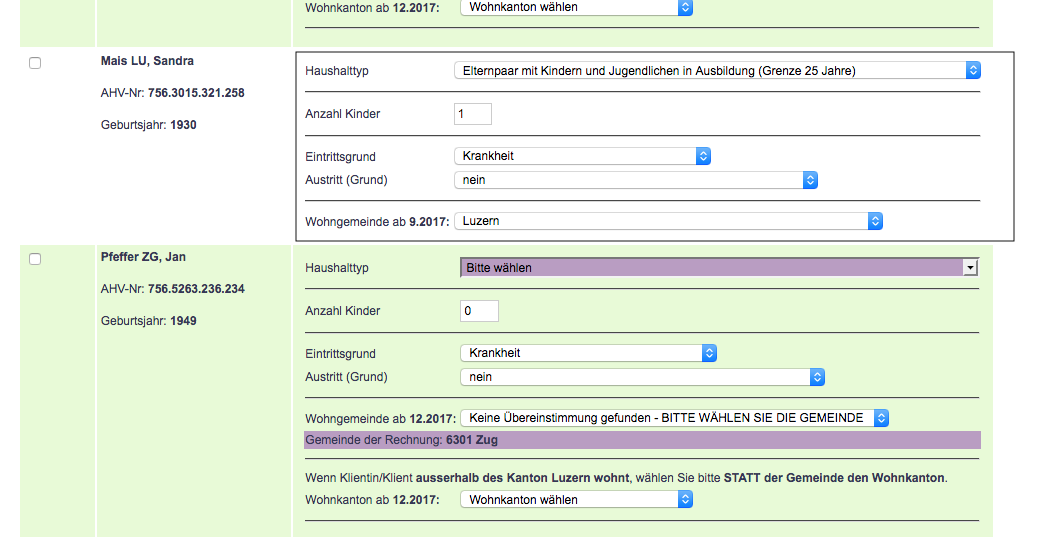Viewport: 1056px width, 537px height.
Task: Click AHV number 756.3015.321.258
Action: pos(196,93)
